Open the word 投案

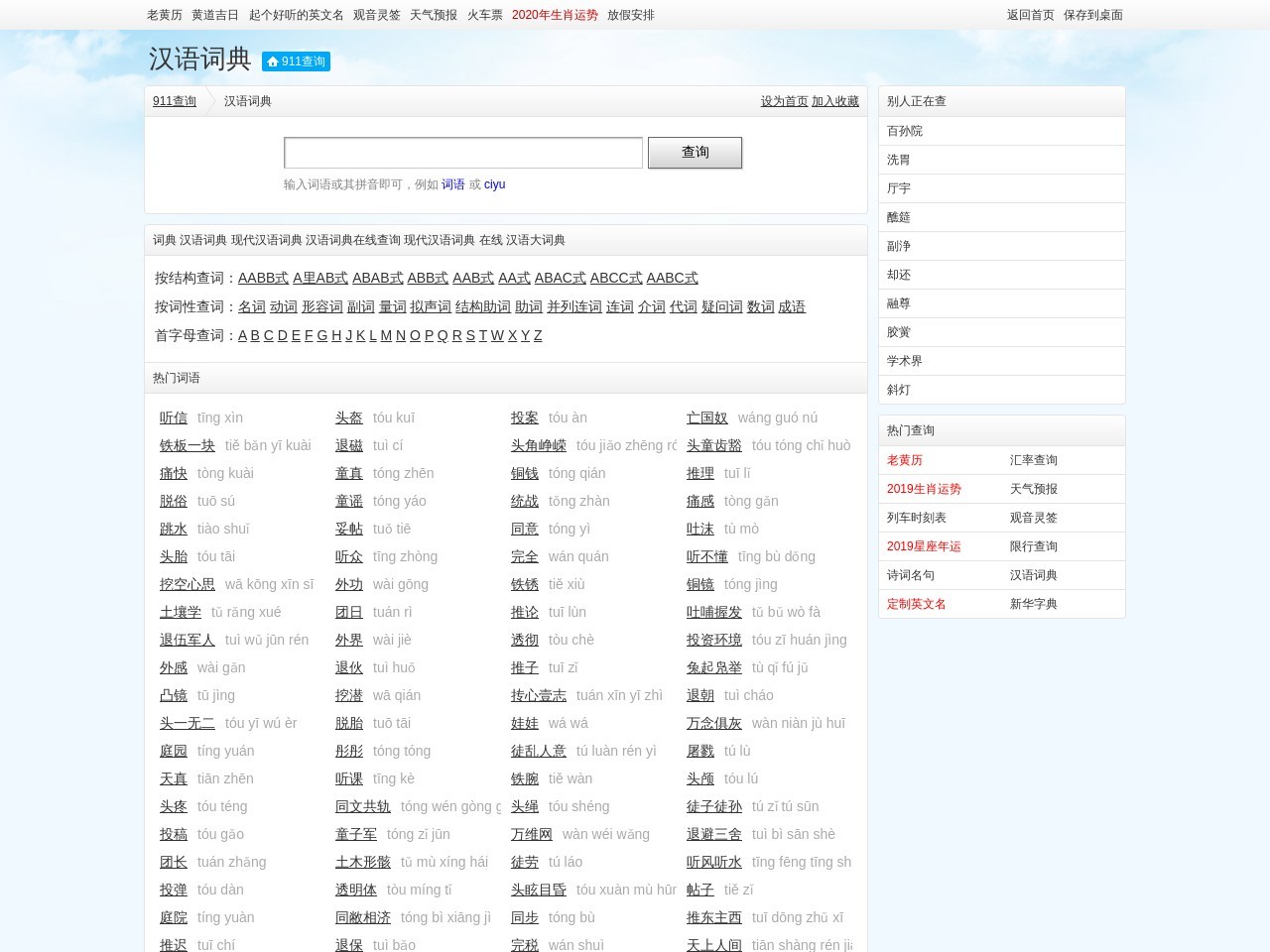(x=525, y=417)
